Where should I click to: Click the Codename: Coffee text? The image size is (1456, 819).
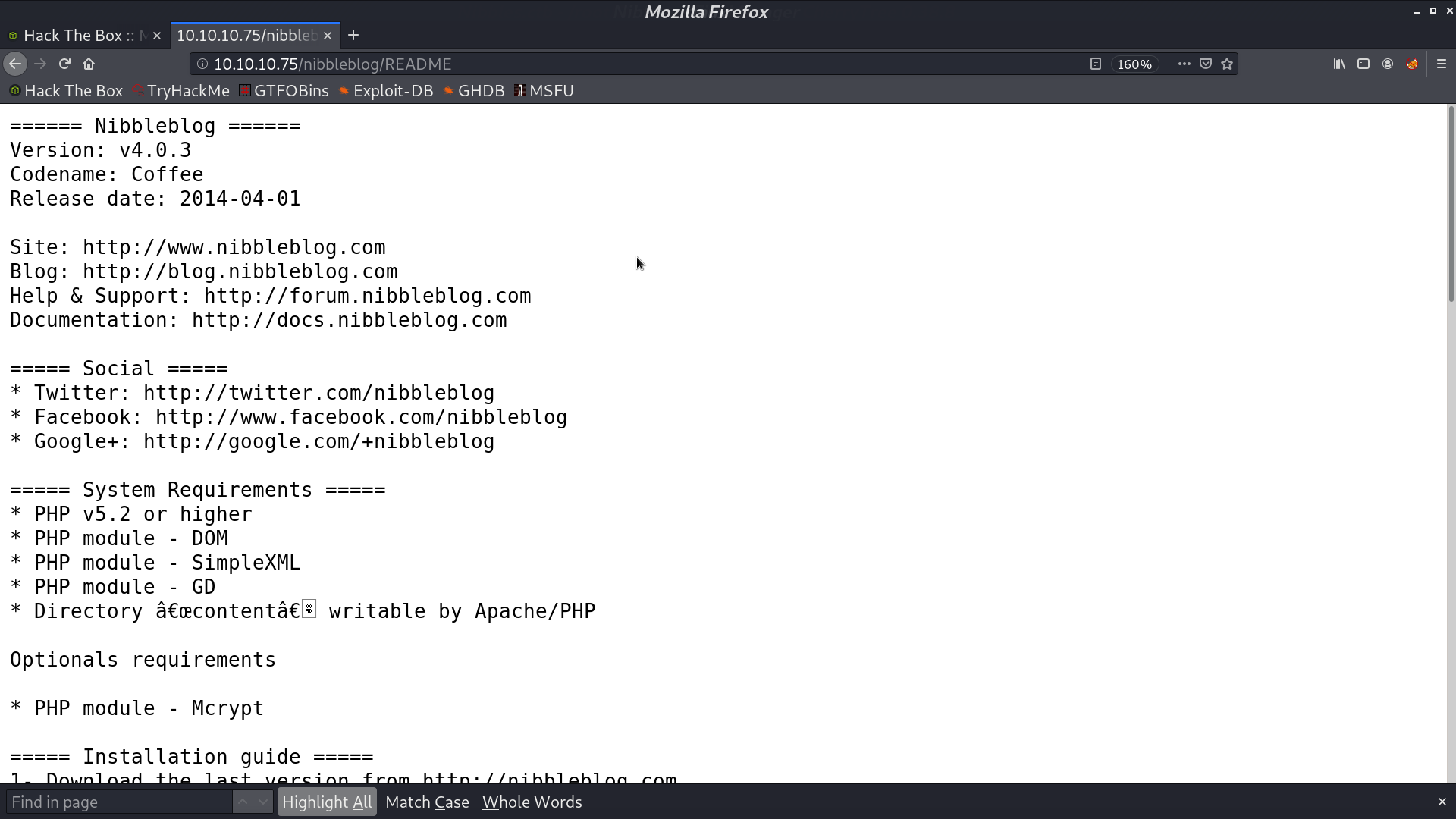click(107, 174)
